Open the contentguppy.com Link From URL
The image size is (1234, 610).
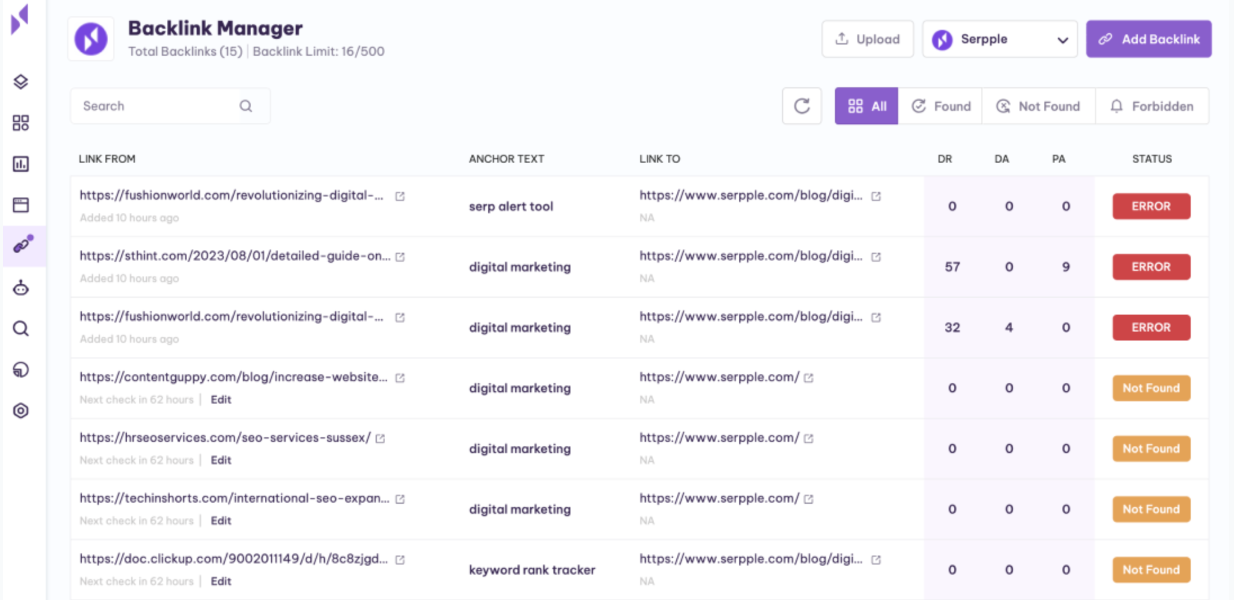point(233,377)
